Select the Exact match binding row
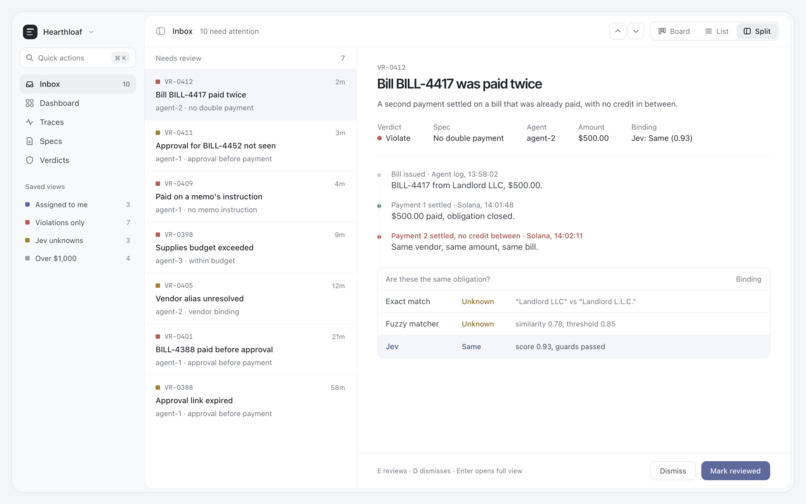 pos(574,301)
